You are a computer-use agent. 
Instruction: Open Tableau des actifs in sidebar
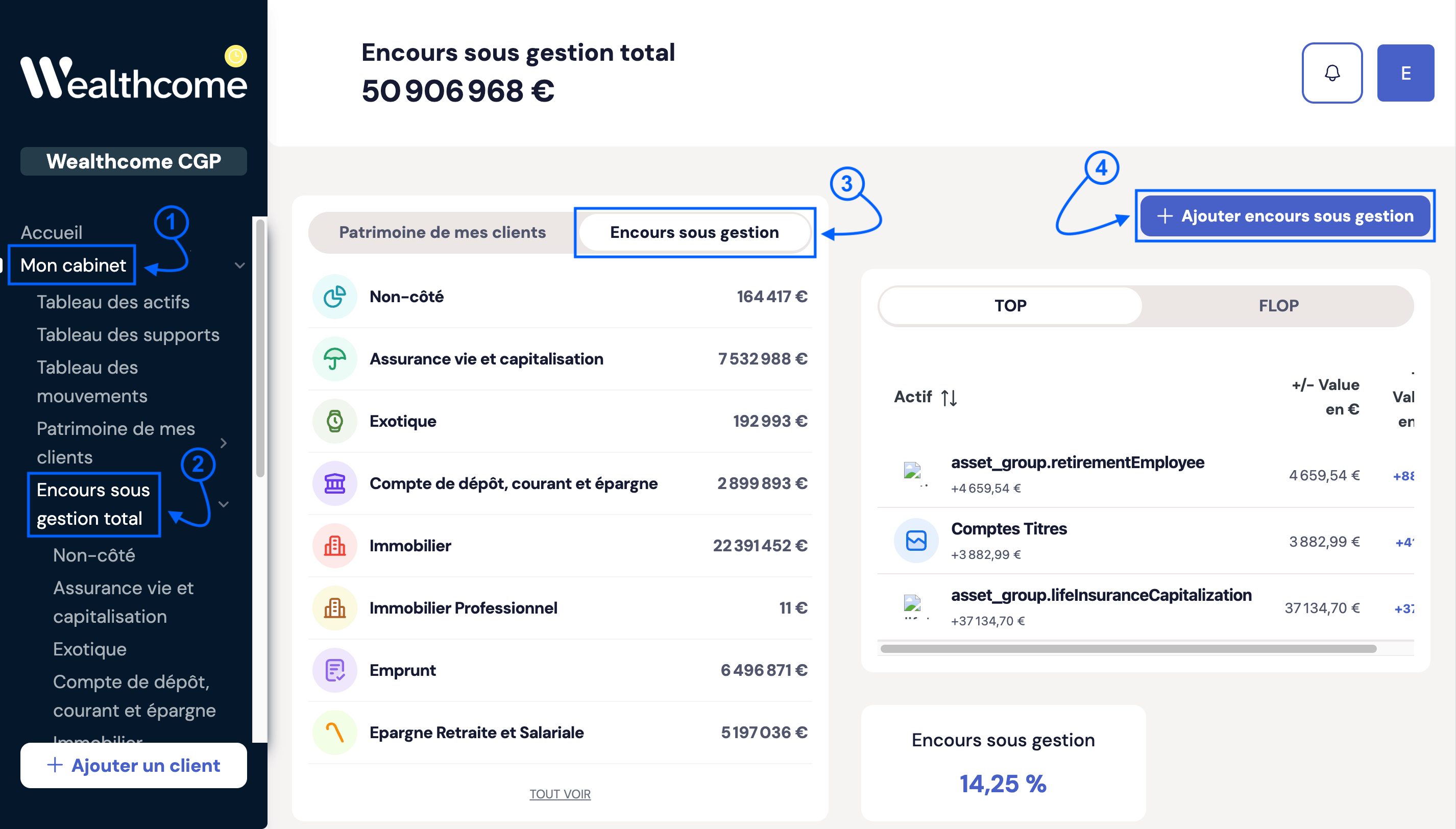[x=113, y=302]
